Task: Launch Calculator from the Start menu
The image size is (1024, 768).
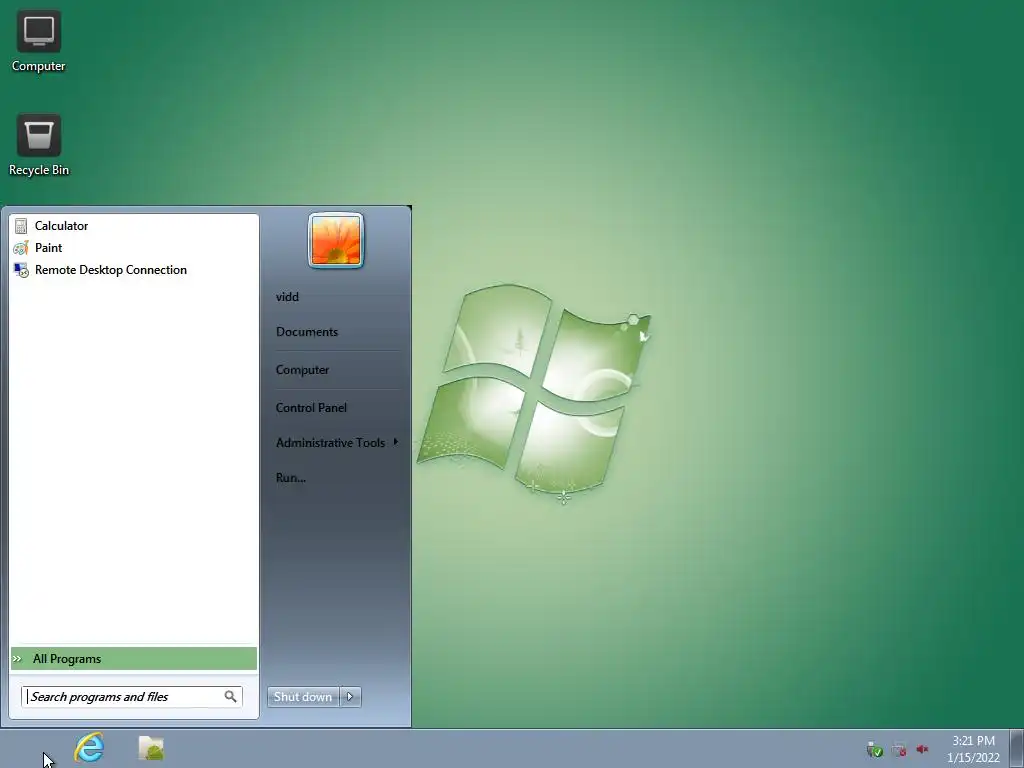Action: click(134, 226)
